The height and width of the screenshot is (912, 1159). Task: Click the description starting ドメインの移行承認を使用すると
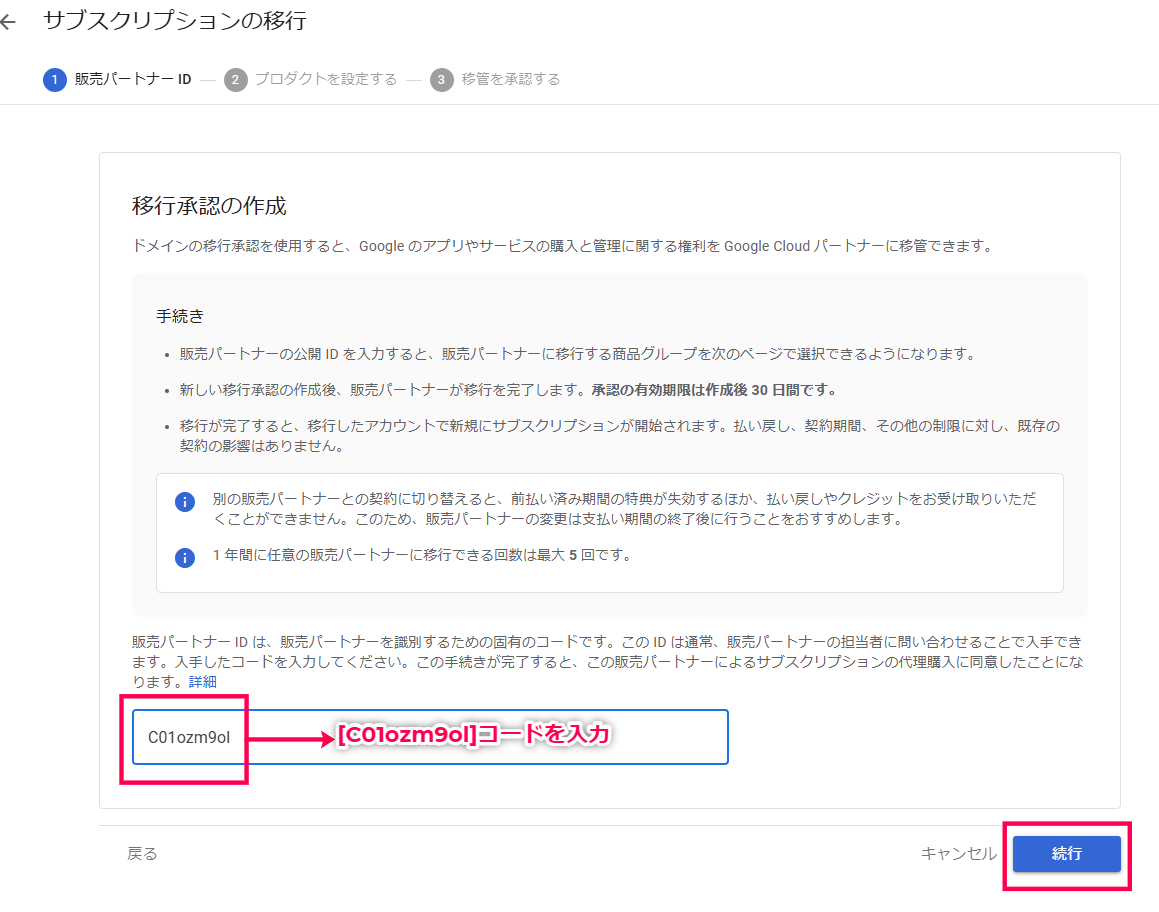563,245
